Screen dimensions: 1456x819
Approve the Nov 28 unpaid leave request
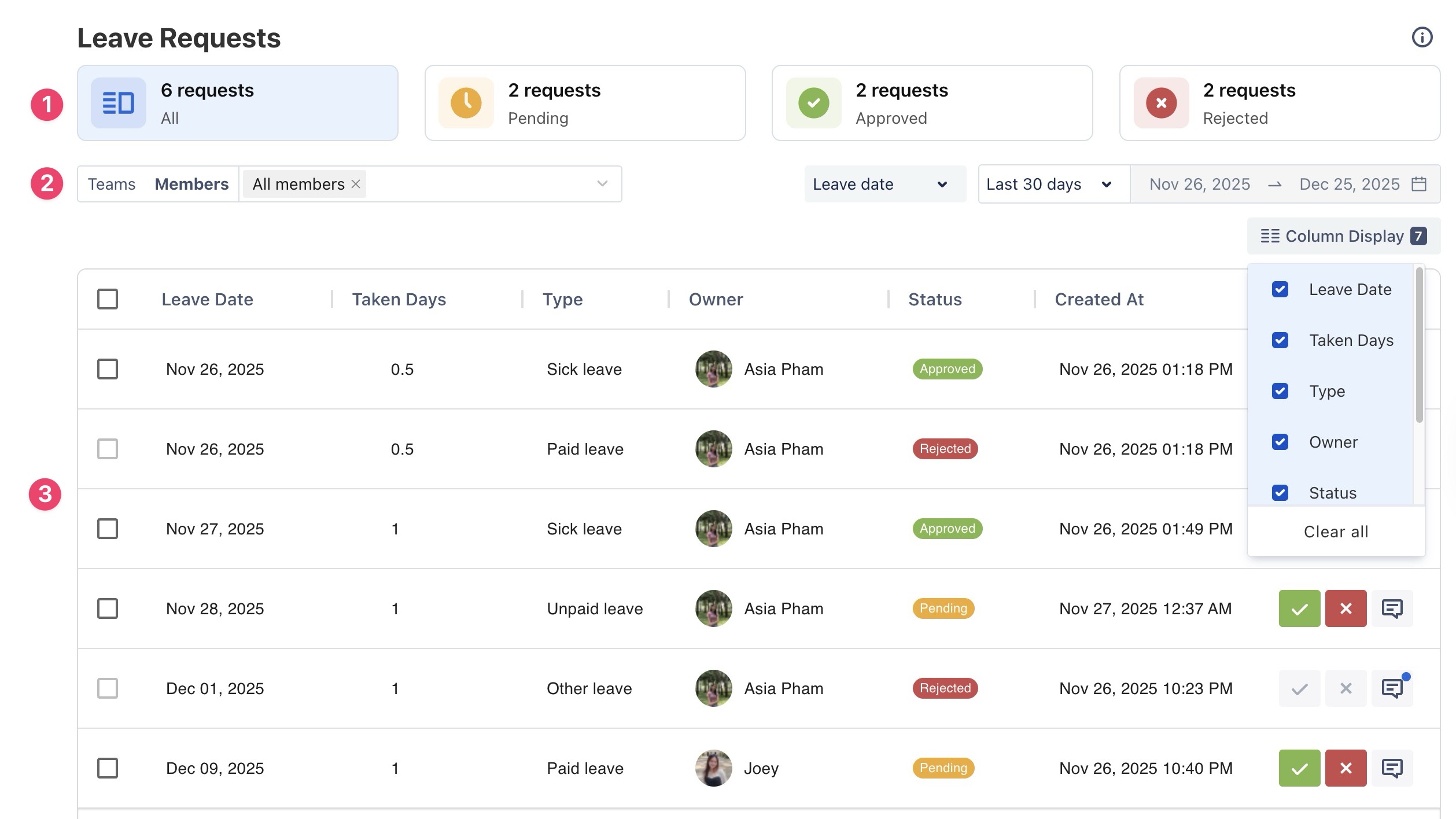pyautogui.click(x=1299, y=608)
